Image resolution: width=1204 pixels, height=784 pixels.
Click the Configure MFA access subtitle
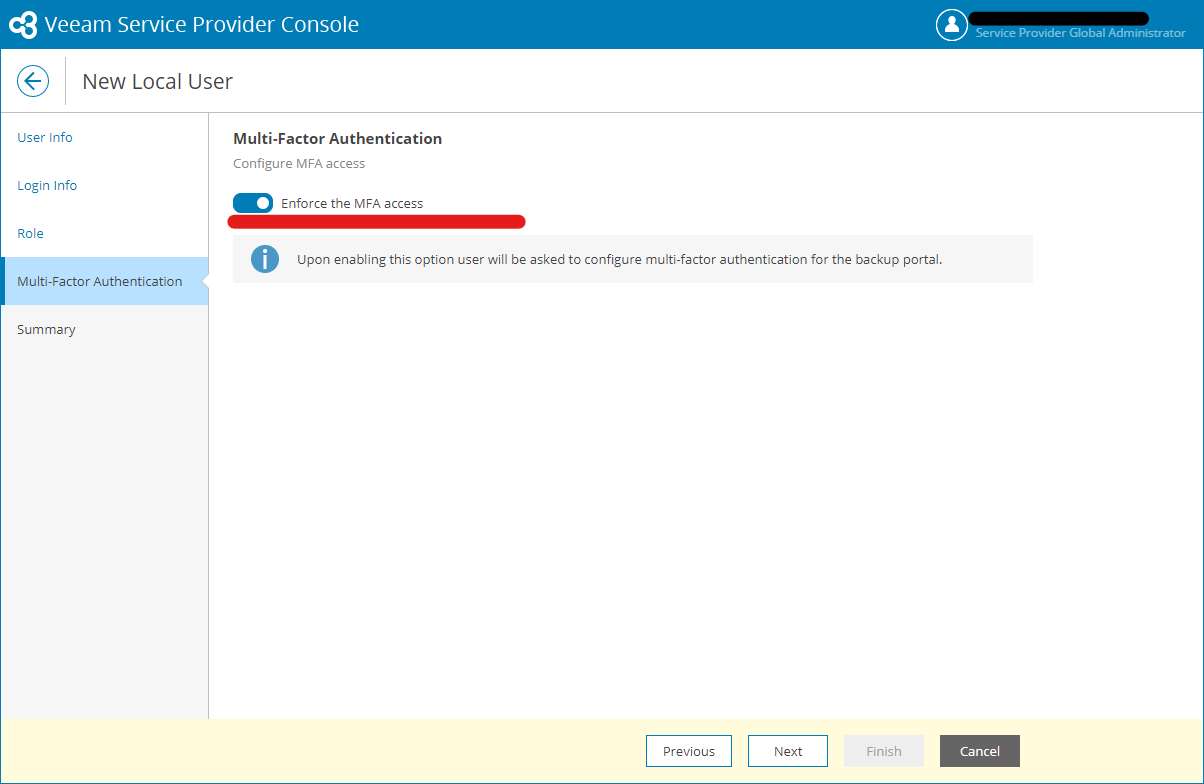299,163
